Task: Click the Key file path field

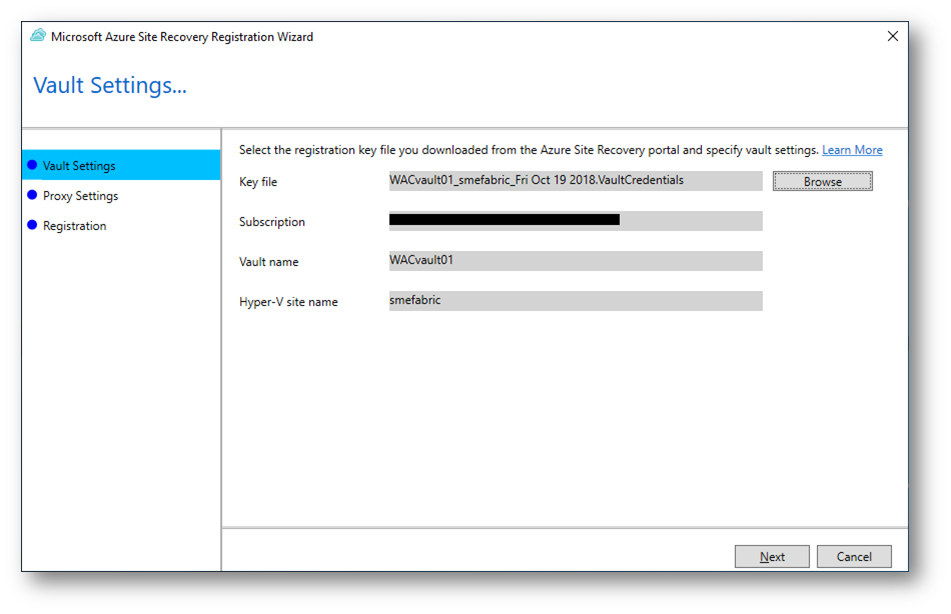Action: point(576,181)
